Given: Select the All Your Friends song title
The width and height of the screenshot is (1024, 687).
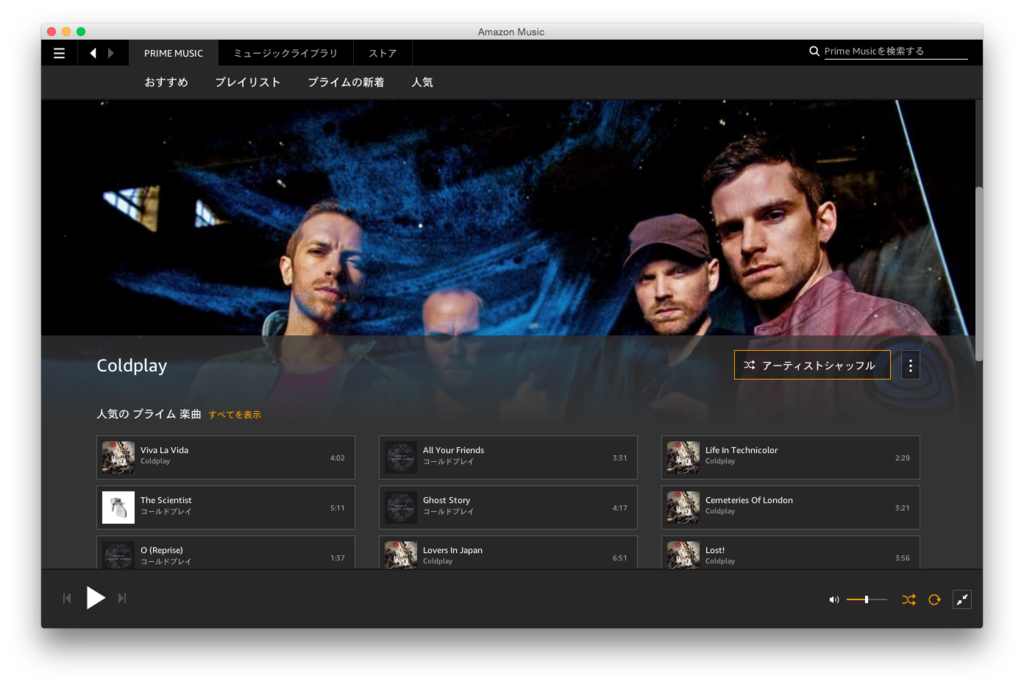Looking at the screenshot, I should 453,450.
